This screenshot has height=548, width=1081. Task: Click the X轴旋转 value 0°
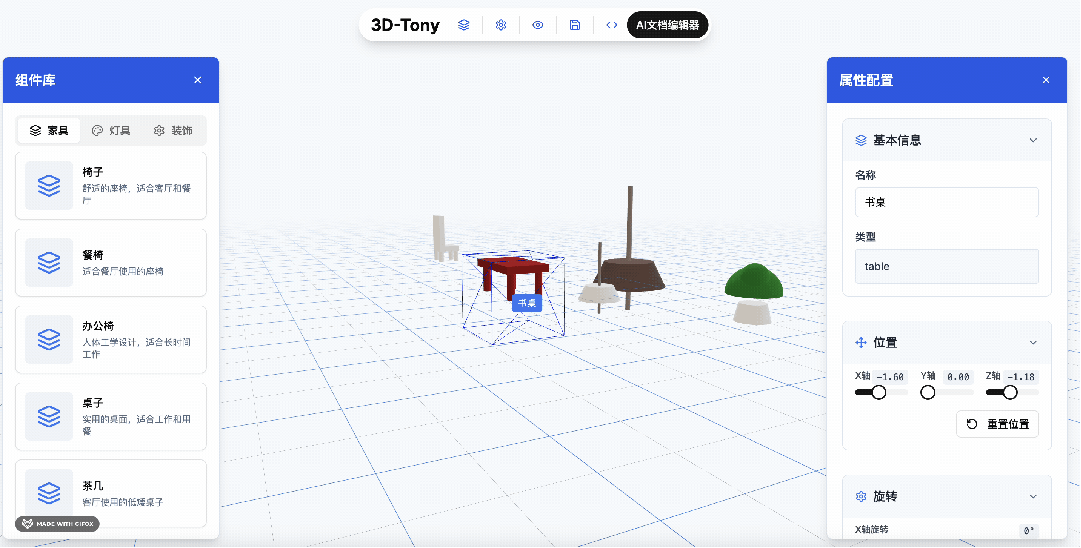point(1029,531)
